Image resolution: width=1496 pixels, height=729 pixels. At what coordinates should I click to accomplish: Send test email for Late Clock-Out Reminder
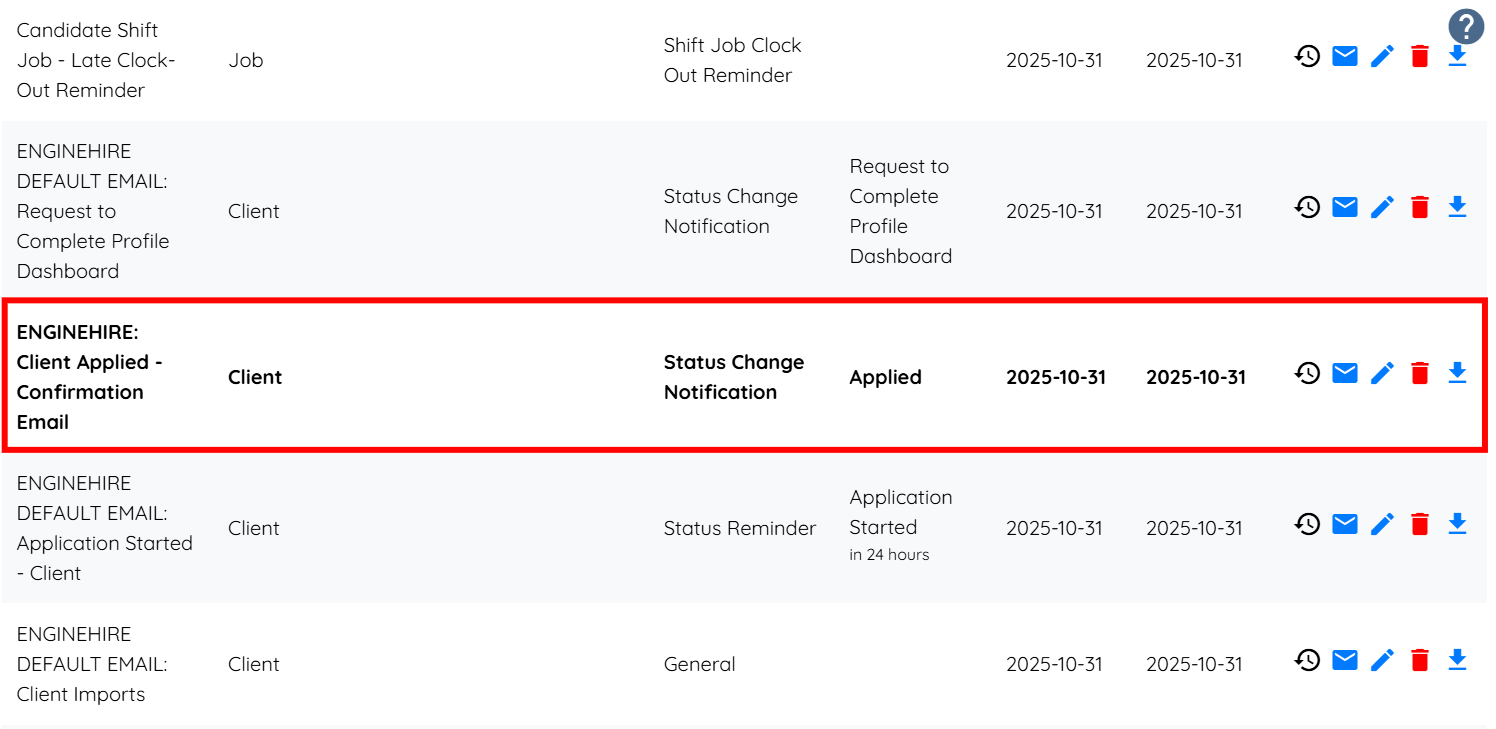tap(1345, 56)
